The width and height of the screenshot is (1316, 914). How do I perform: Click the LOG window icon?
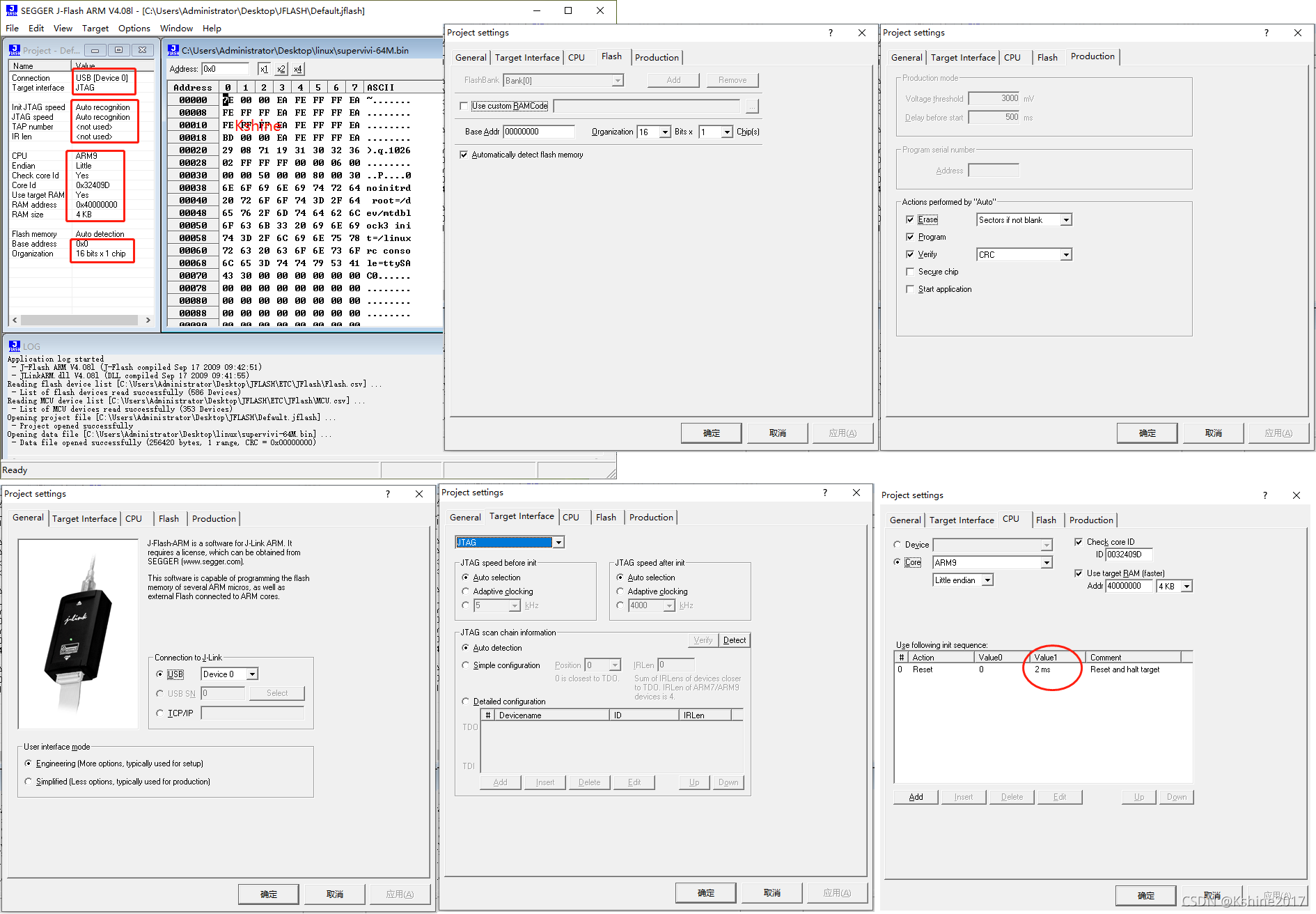(15, 346)
